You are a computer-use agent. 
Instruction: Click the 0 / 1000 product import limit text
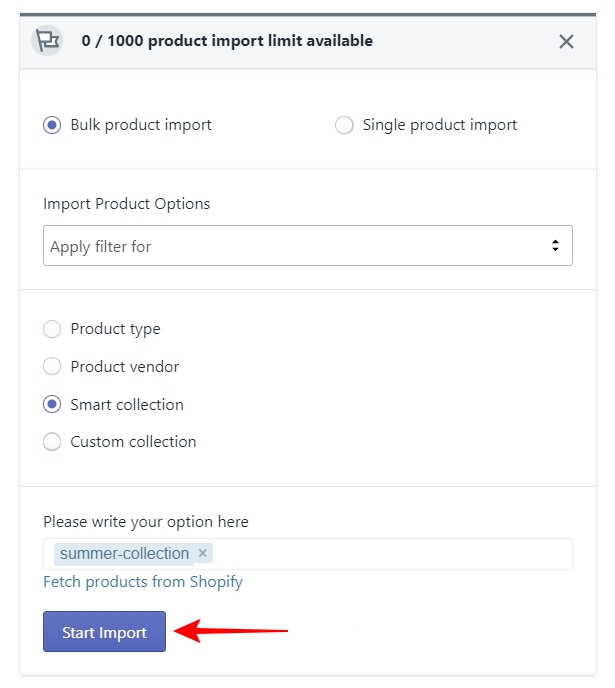coord(227,41)
